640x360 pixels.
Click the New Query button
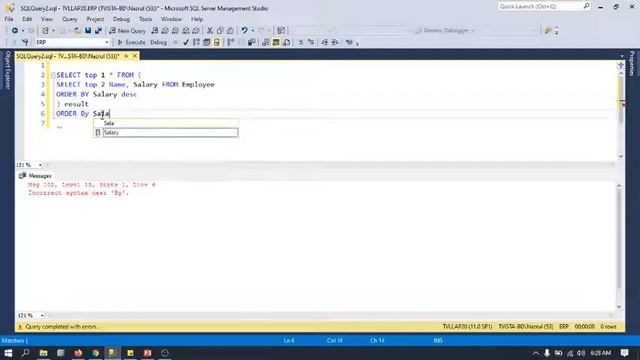click(127, 31)
